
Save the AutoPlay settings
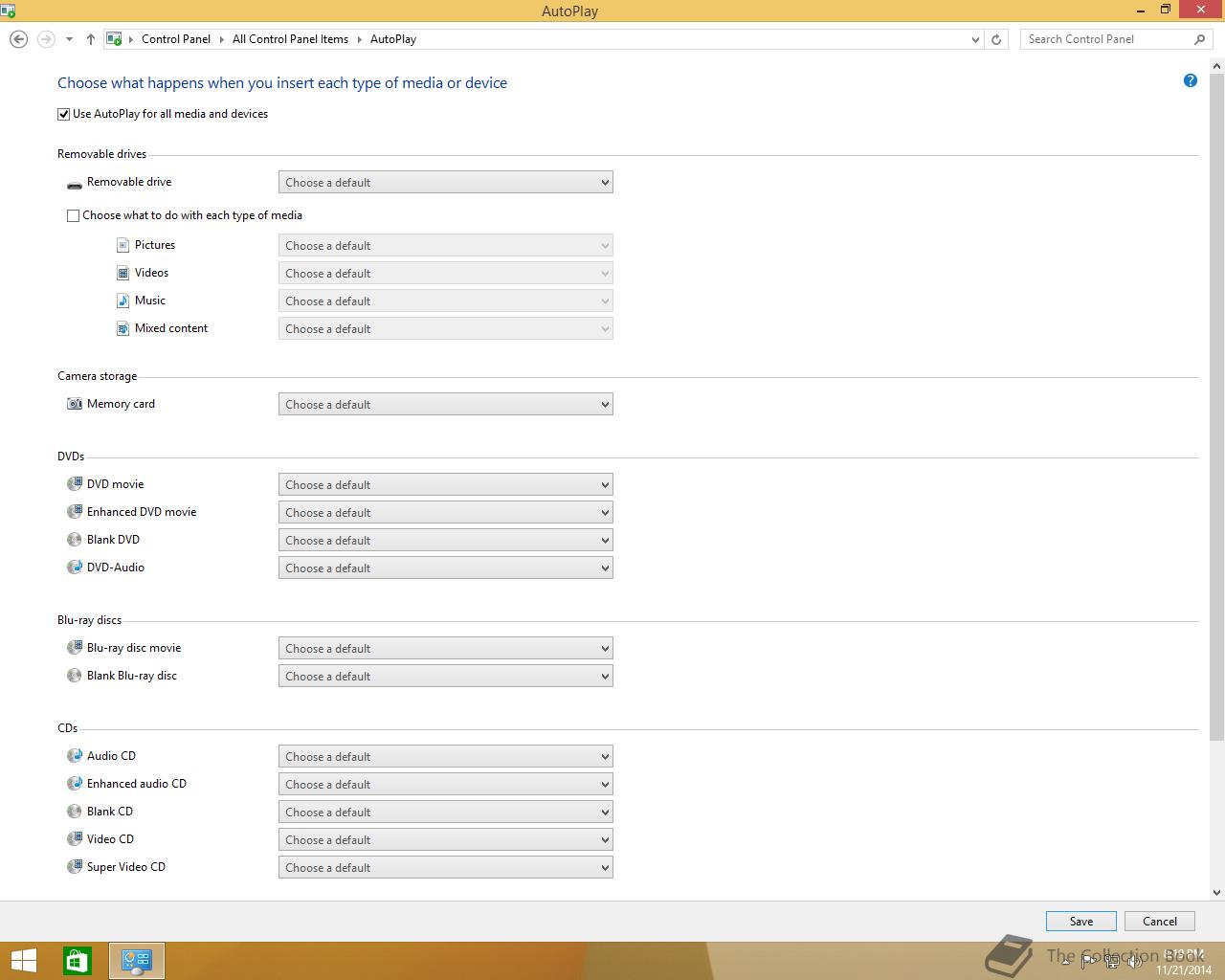pyautogui.click(x=1081, y=922)
